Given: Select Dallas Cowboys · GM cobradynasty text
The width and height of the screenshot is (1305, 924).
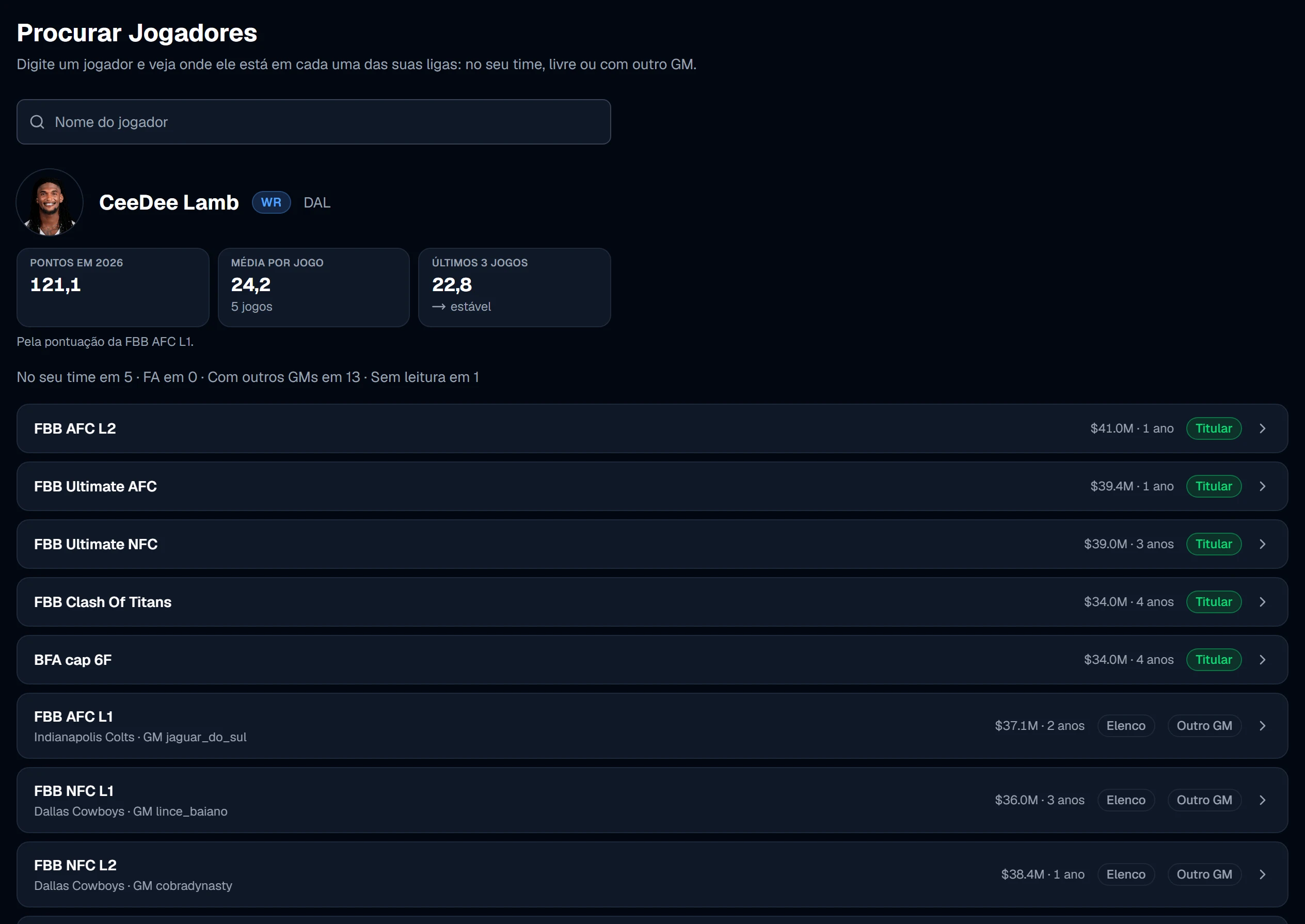Looking at the screenshot, I should (133, 886).
